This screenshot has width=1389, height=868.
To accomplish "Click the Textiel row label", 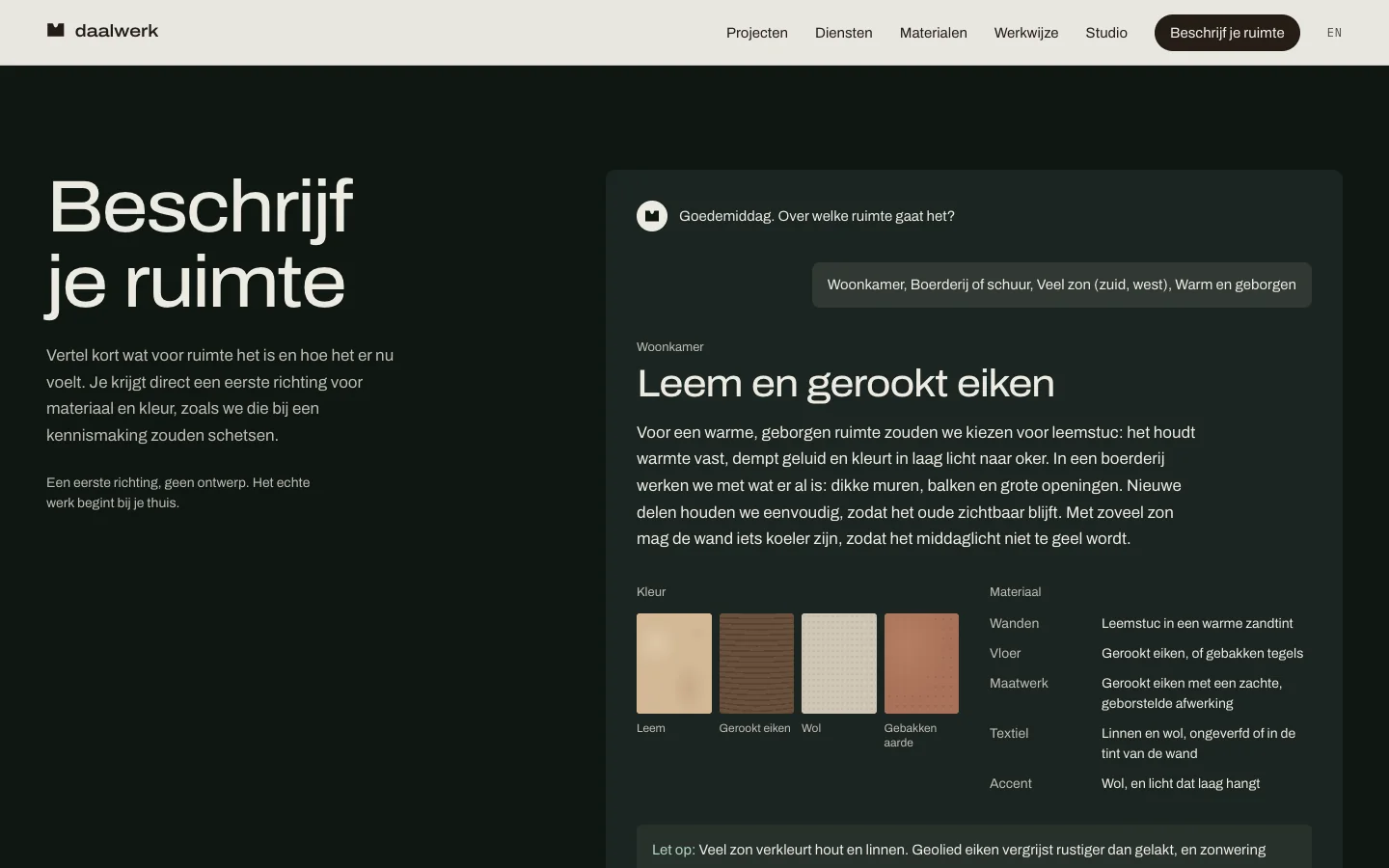I will coord(1009,734).
